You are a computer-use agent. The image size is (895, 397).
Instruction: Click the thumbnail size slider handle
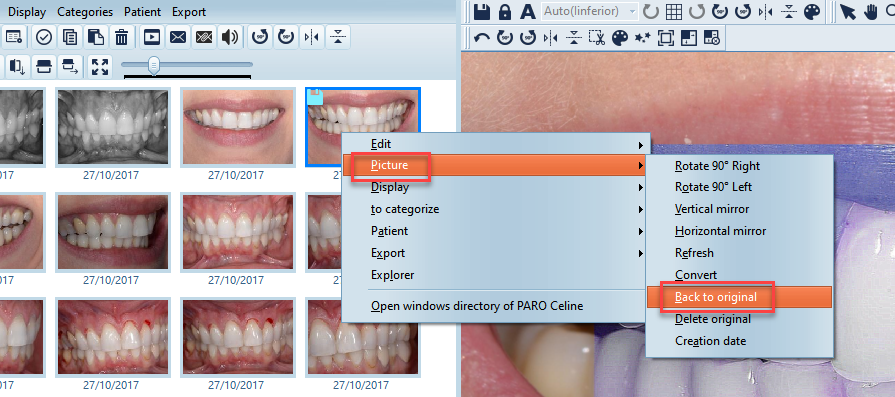pos(154,66)
